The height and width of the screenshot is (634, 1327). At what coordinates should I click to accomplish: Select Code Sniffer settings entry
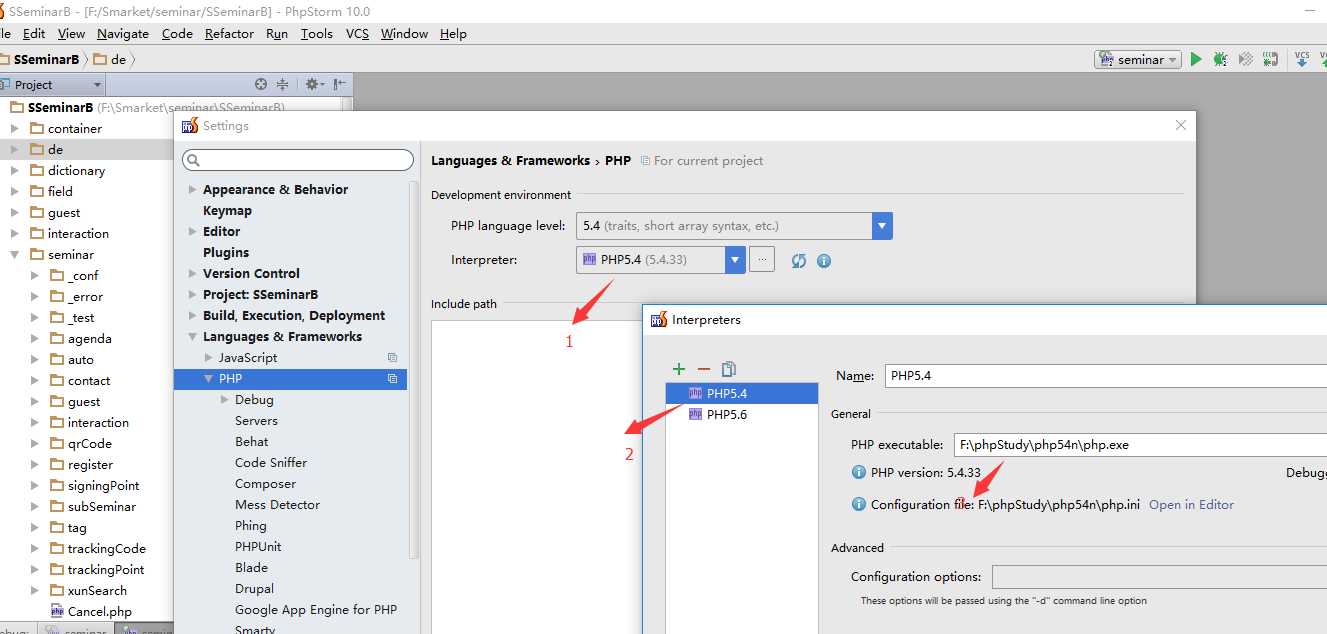(x=271, y=462)
